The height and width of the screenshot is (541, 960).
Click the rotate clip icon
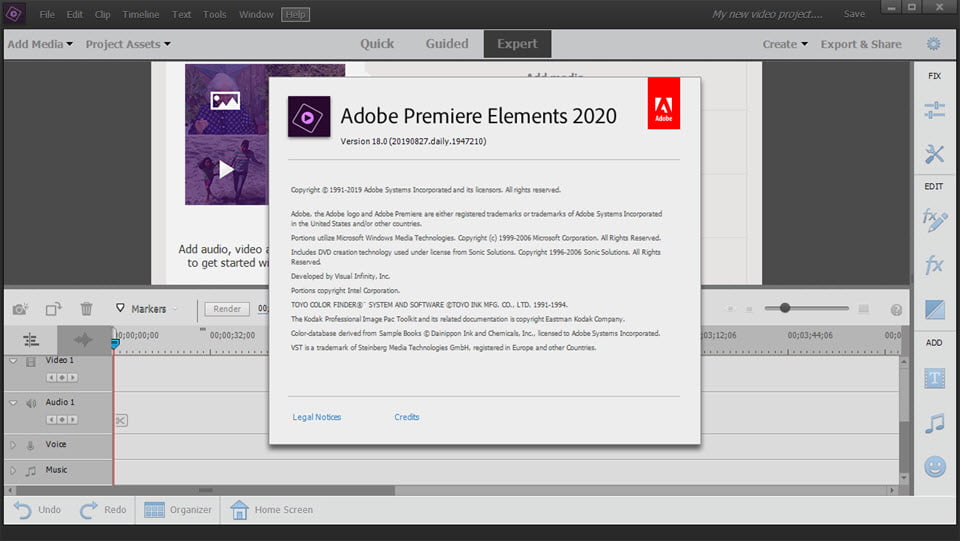(x=54, y=309)
